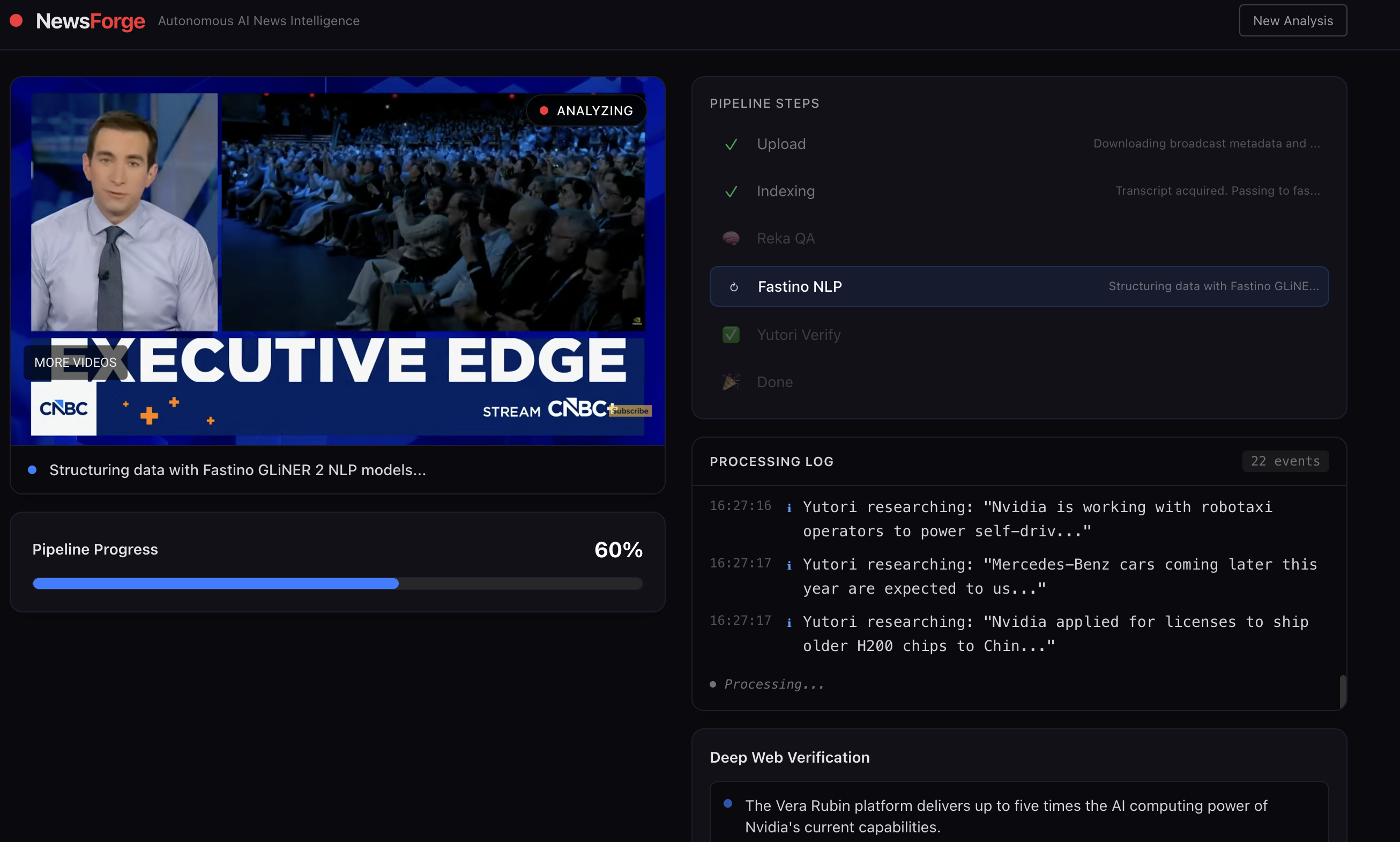Click the Done party popper icon
Viewport: 1400px width, 842px height.
click(731, 382)
